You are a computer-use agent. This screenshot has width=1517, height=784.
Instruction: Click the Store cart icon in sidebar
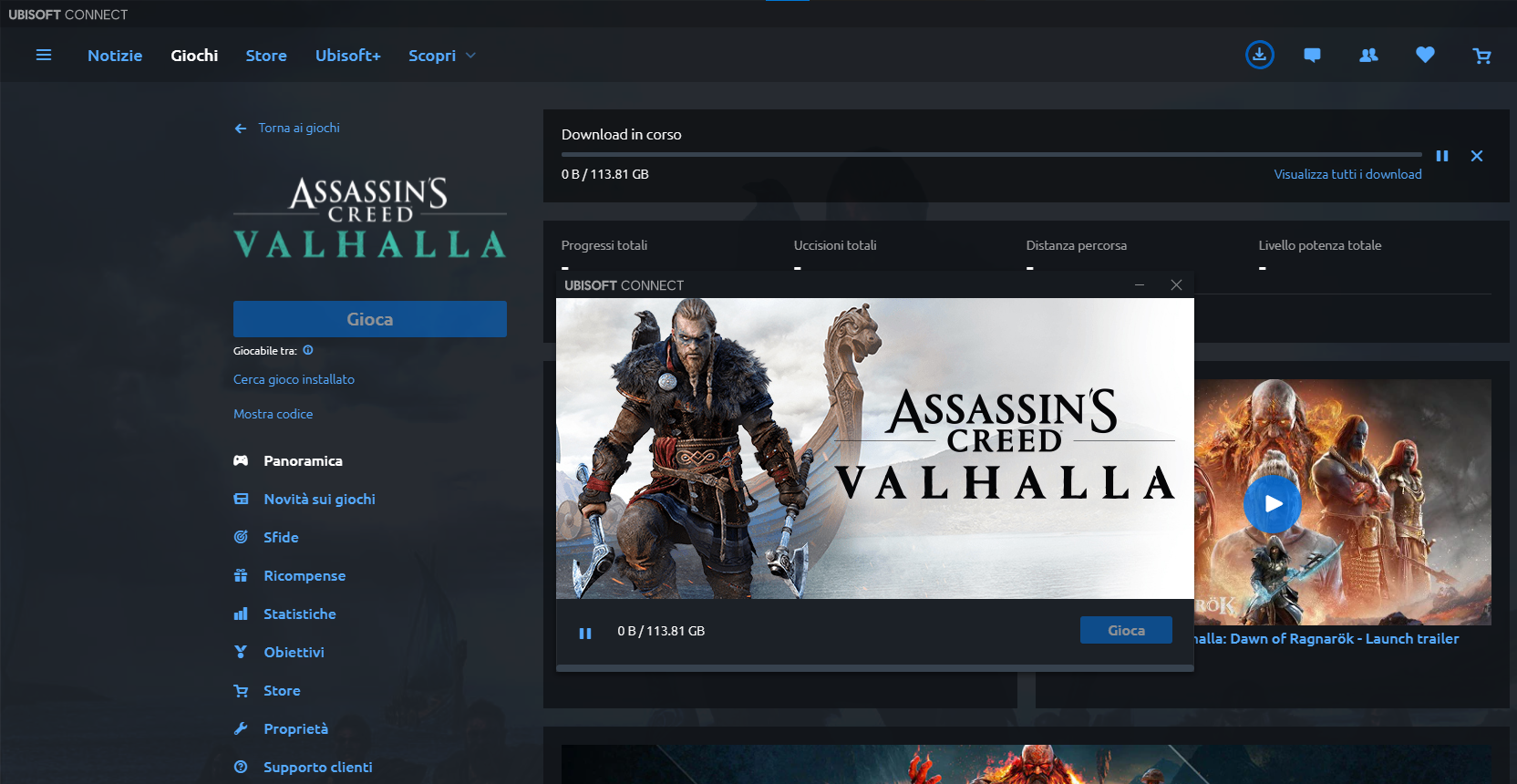coord(241,691)
